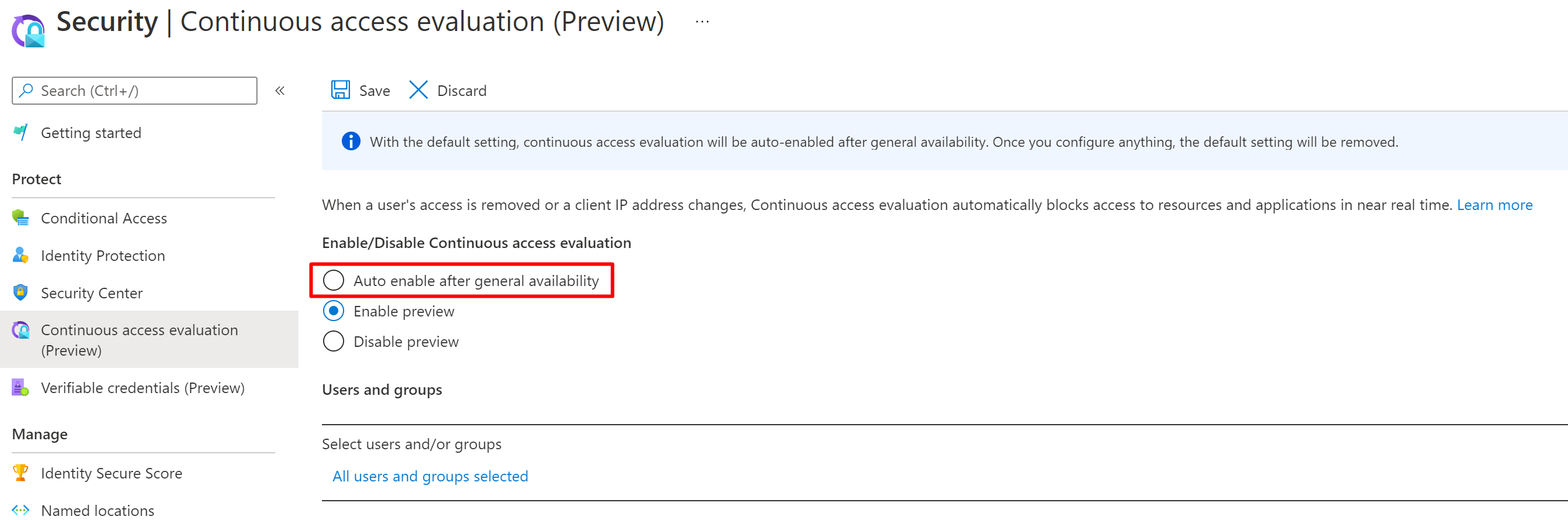The width and height of the screenshot is (1568, 520).
Task: Click the Conditional Access icon
Action: pyautogui.click(x=20, y=218)
